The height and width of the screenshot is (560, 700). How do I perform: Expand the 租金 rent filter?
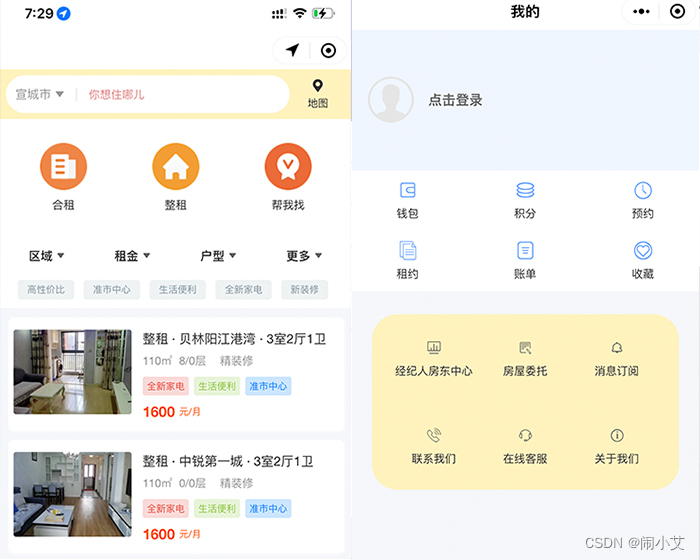132,256
